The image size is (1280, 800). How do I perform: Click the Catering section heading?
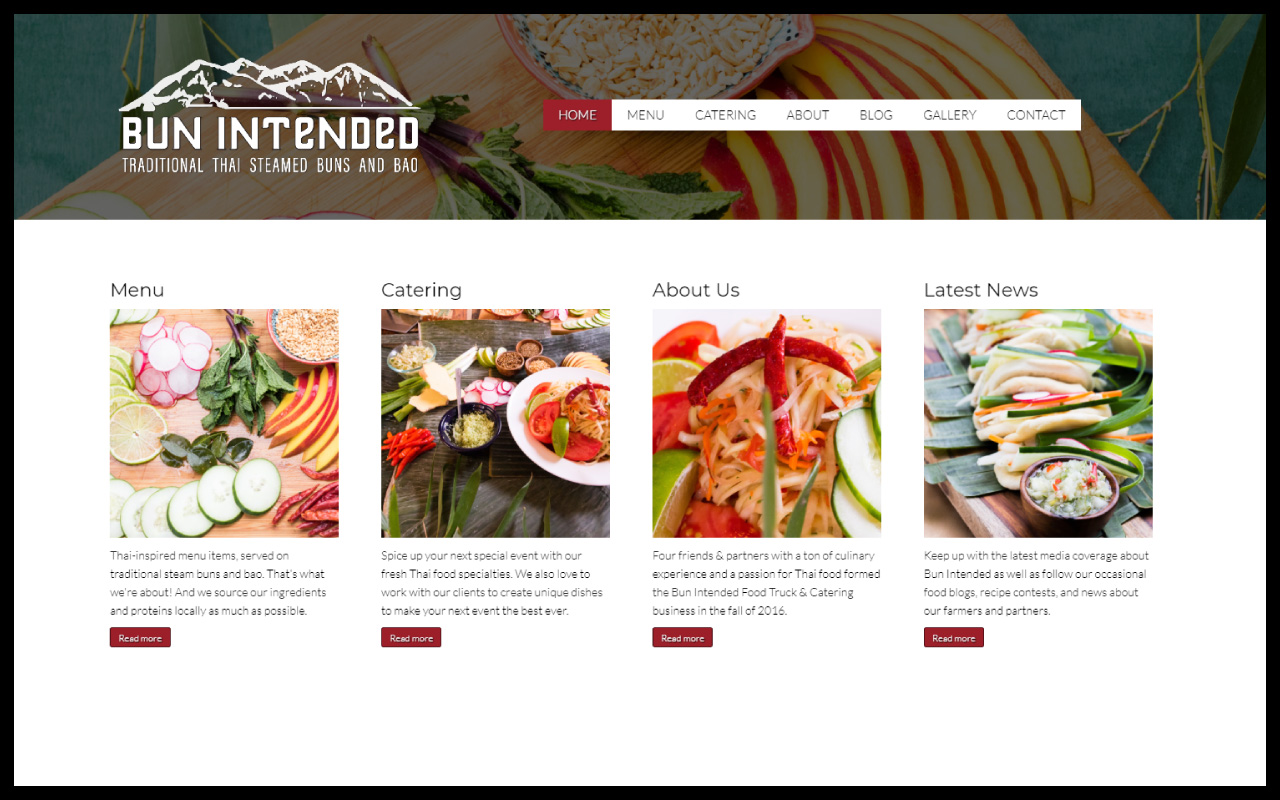(x=421, y=290)
